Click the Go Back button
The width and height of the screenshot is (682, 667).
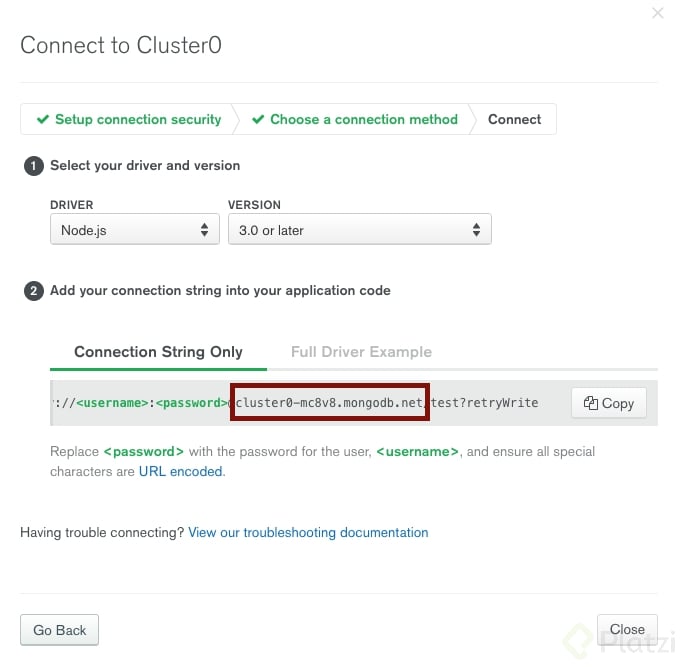pyautogui.click(x=60, y=630)
